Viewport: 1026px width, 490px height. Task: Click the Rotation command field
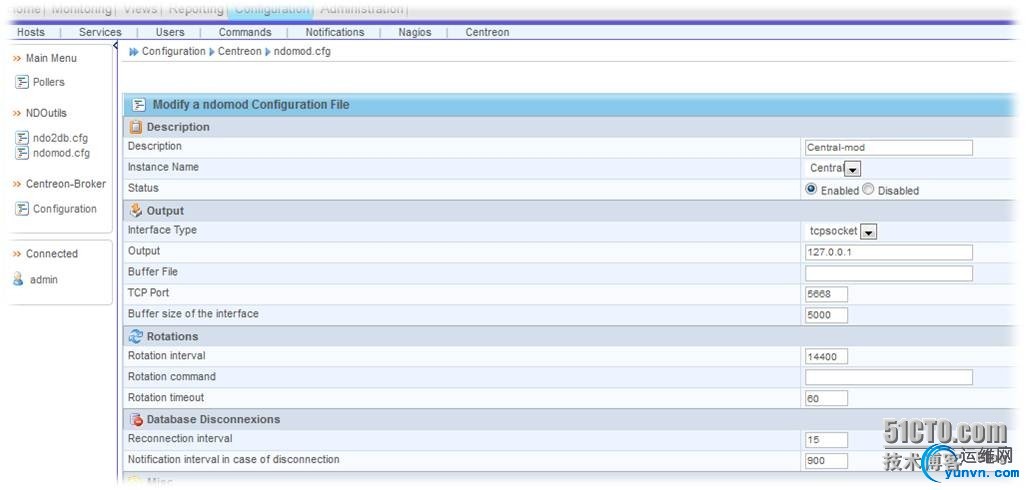point(889,377)
